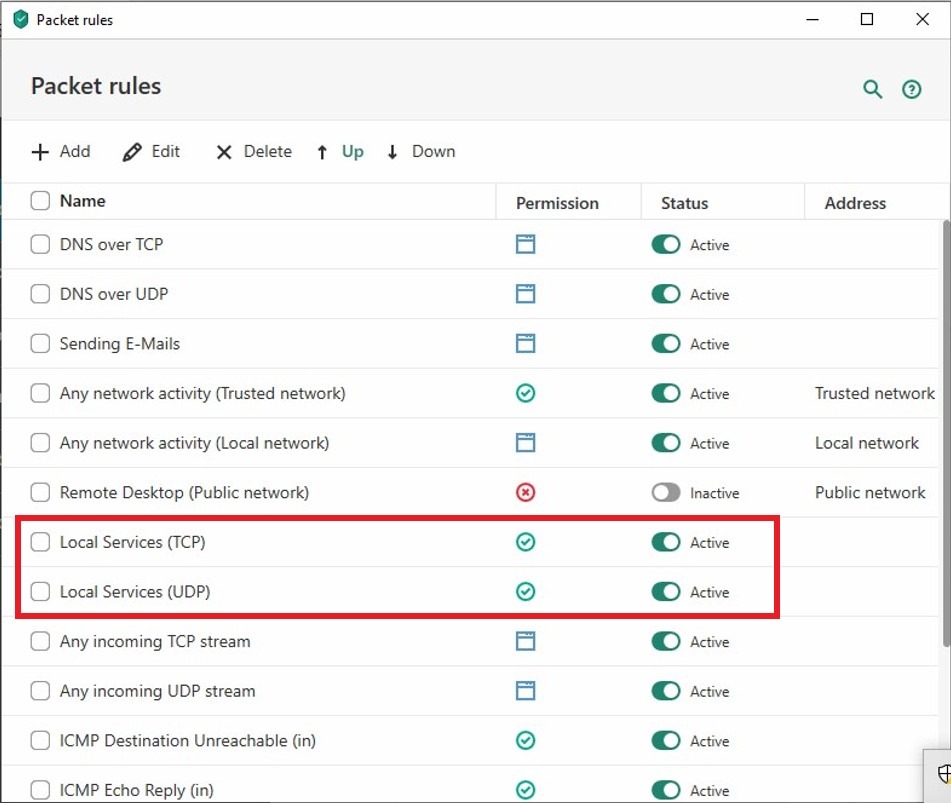This screenshot has height=803, width=951.
Task: Toggle the Remote Desktop (Public network) status switch
Action: (x=665, y=493)
